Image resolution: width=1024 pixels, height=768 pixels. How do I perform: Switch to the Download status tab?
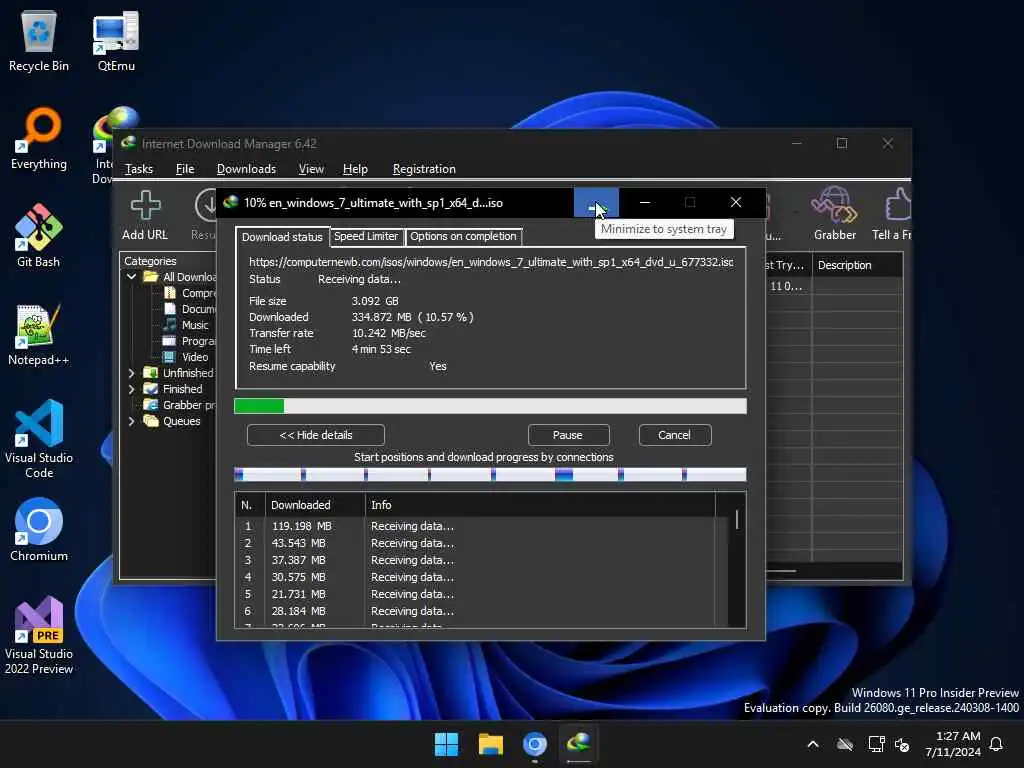pyautogui.click(x=282, y=236)
